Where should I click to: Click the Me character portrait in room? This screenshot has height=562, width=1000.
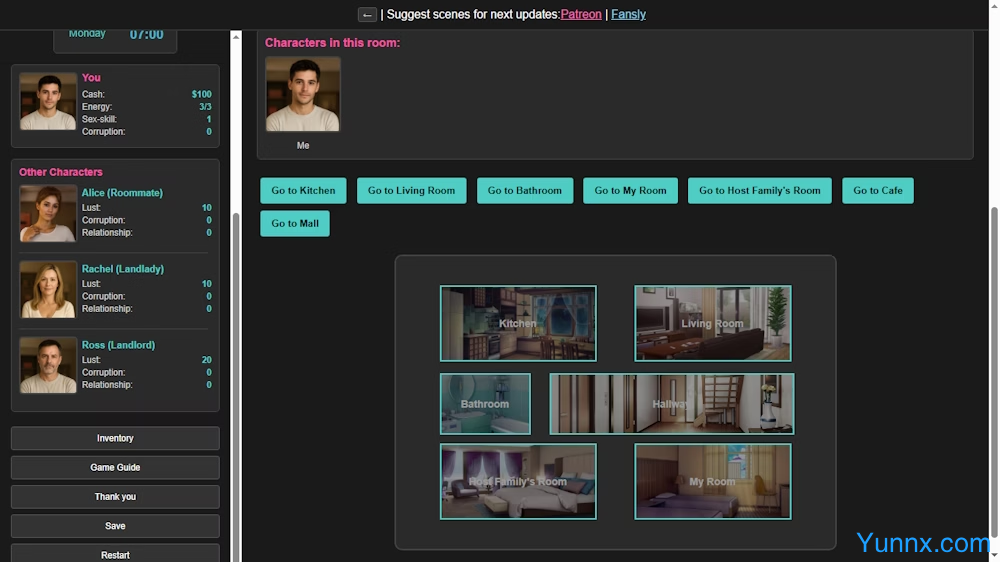point(303,94)
